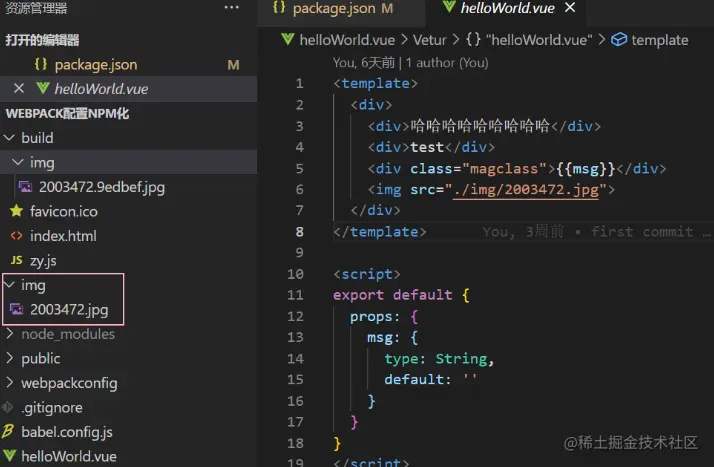The height and width of the screenshot is (467, 714).
Task: Open index.html in the file tree
Action: (x=63, y=236)
